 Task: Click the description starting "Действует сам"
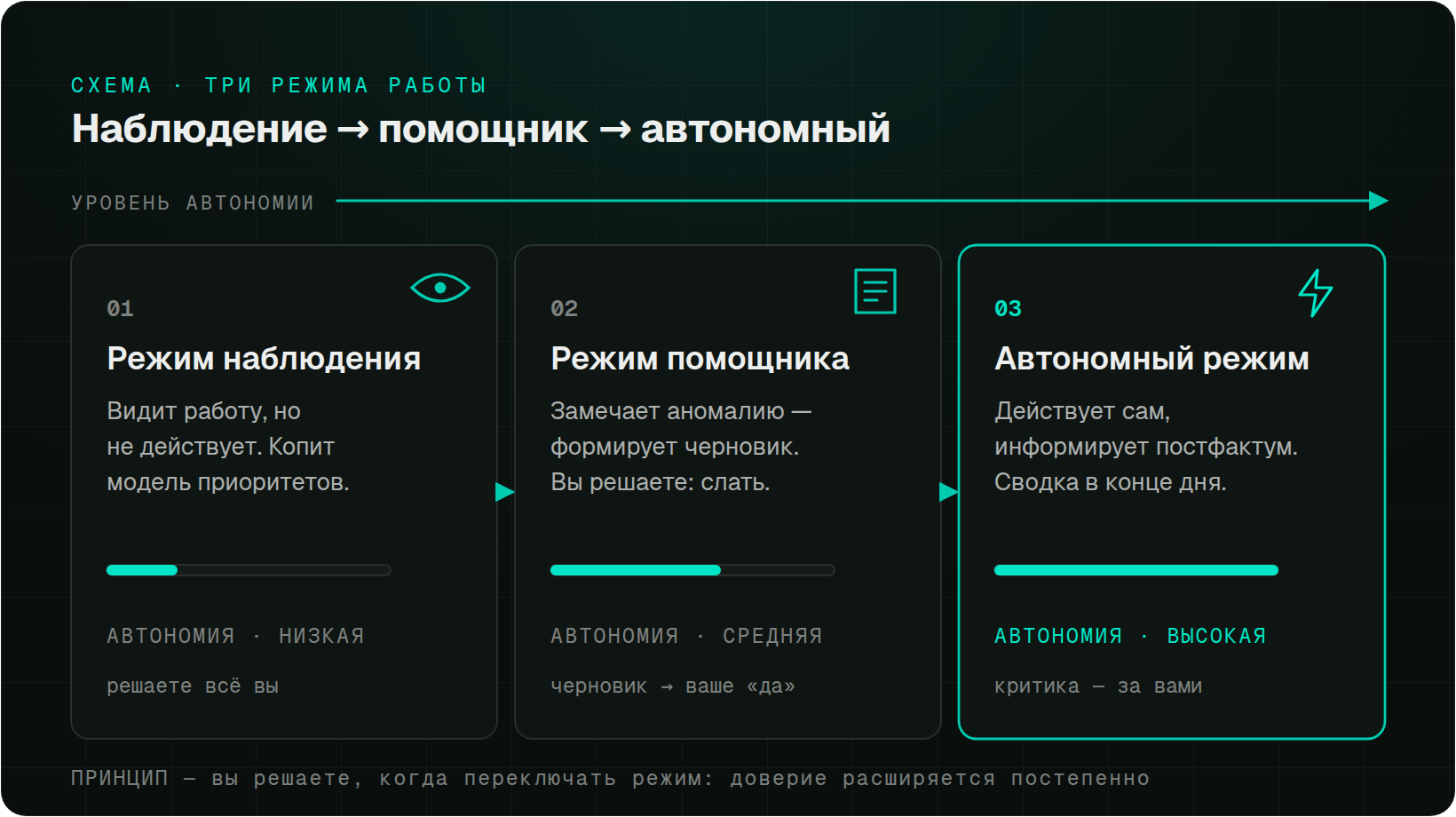[1146, 447]
